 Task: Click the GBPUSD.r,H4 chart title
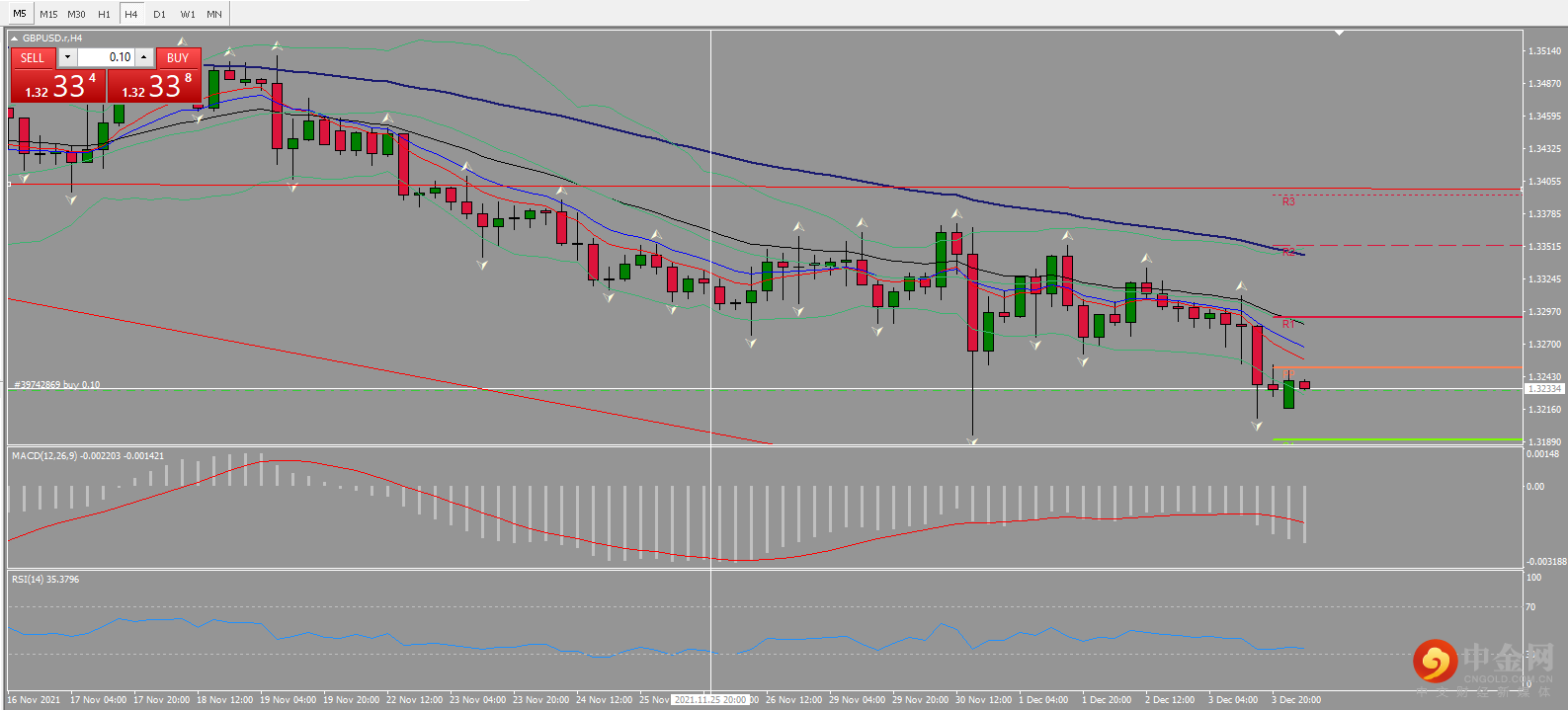coord(52,39)
